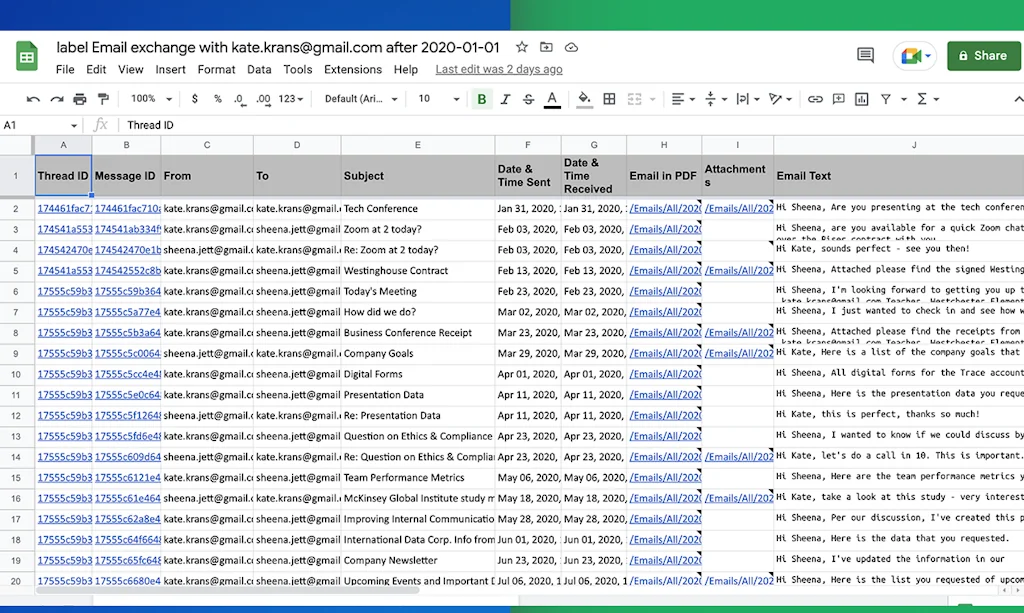Open the borders menu
Screen dimensions: 1024x613
pyautogui.click(x=608, y=98)
